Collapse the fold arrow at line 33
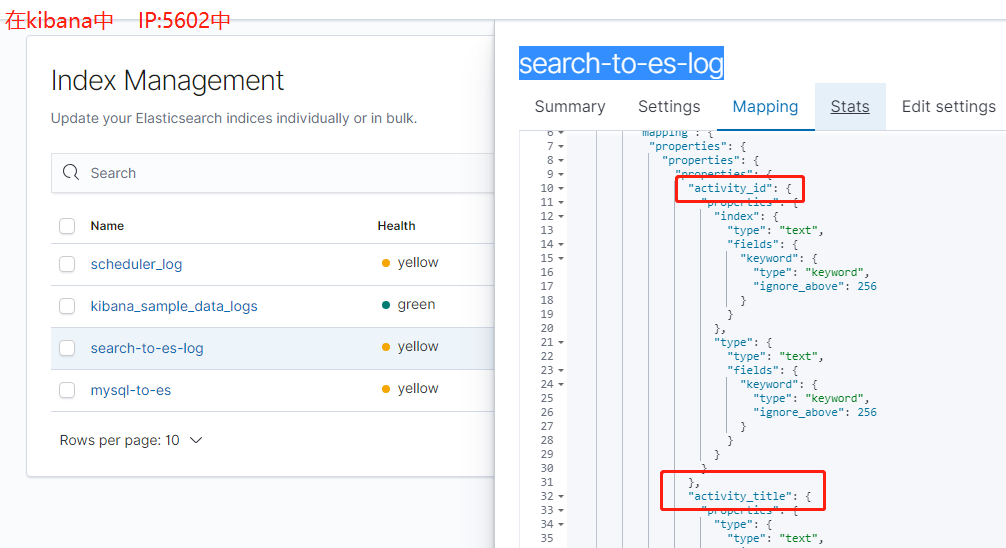 coord(561,511)
